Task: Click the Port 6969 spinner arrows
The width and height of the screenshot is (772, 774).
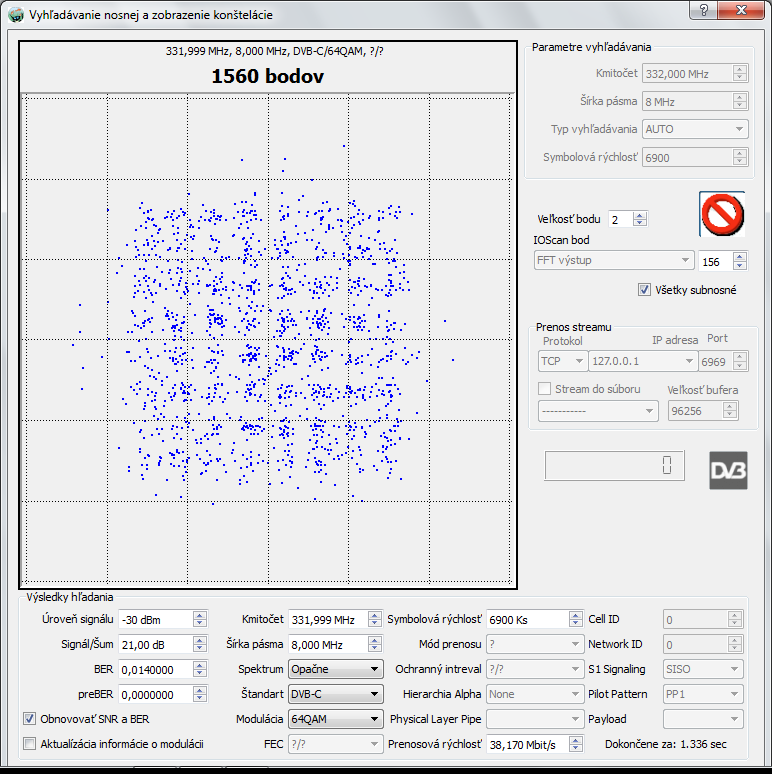Action: [x=739, y=361]
